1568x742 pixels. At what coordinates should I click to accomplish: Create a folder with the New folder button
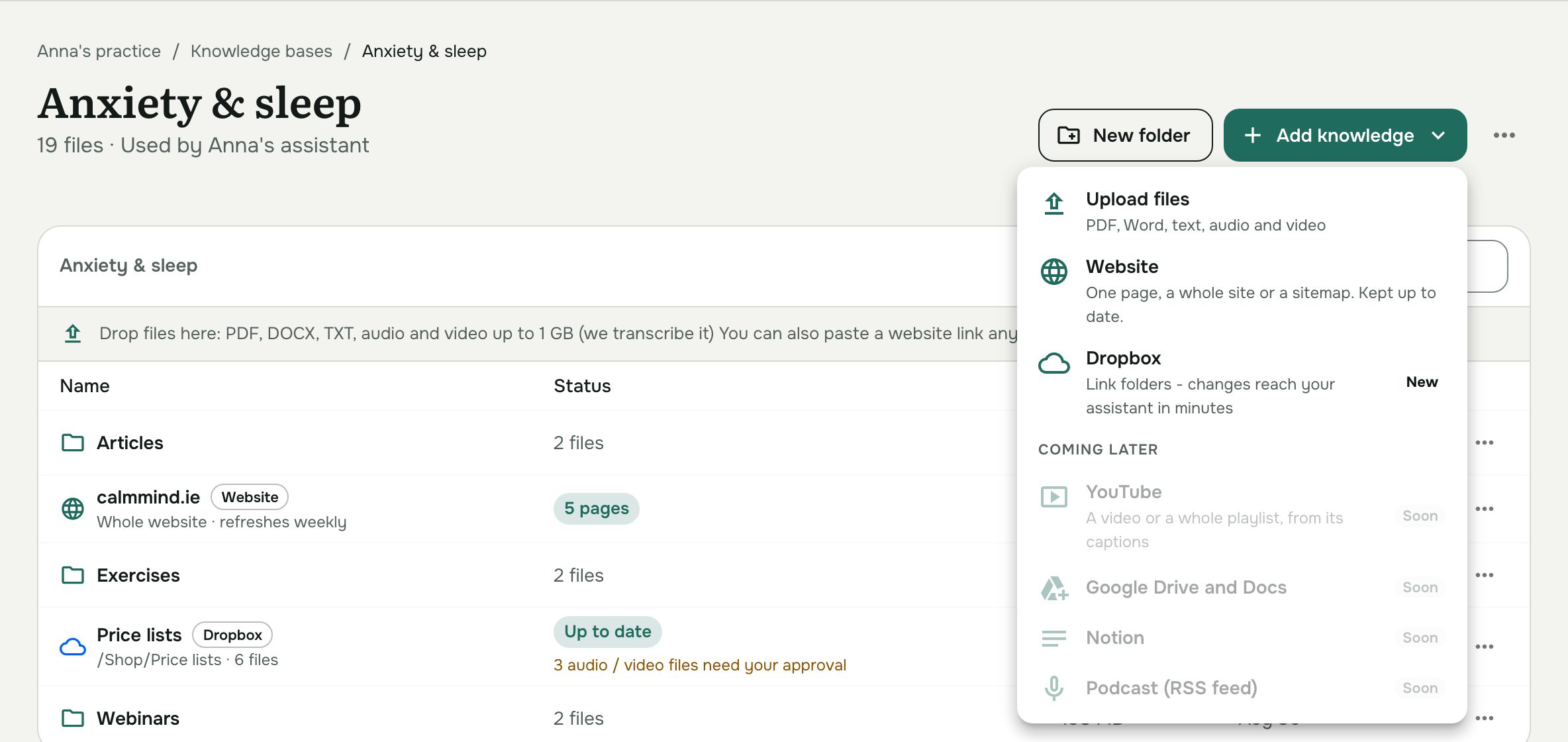tap(1125, 135)
